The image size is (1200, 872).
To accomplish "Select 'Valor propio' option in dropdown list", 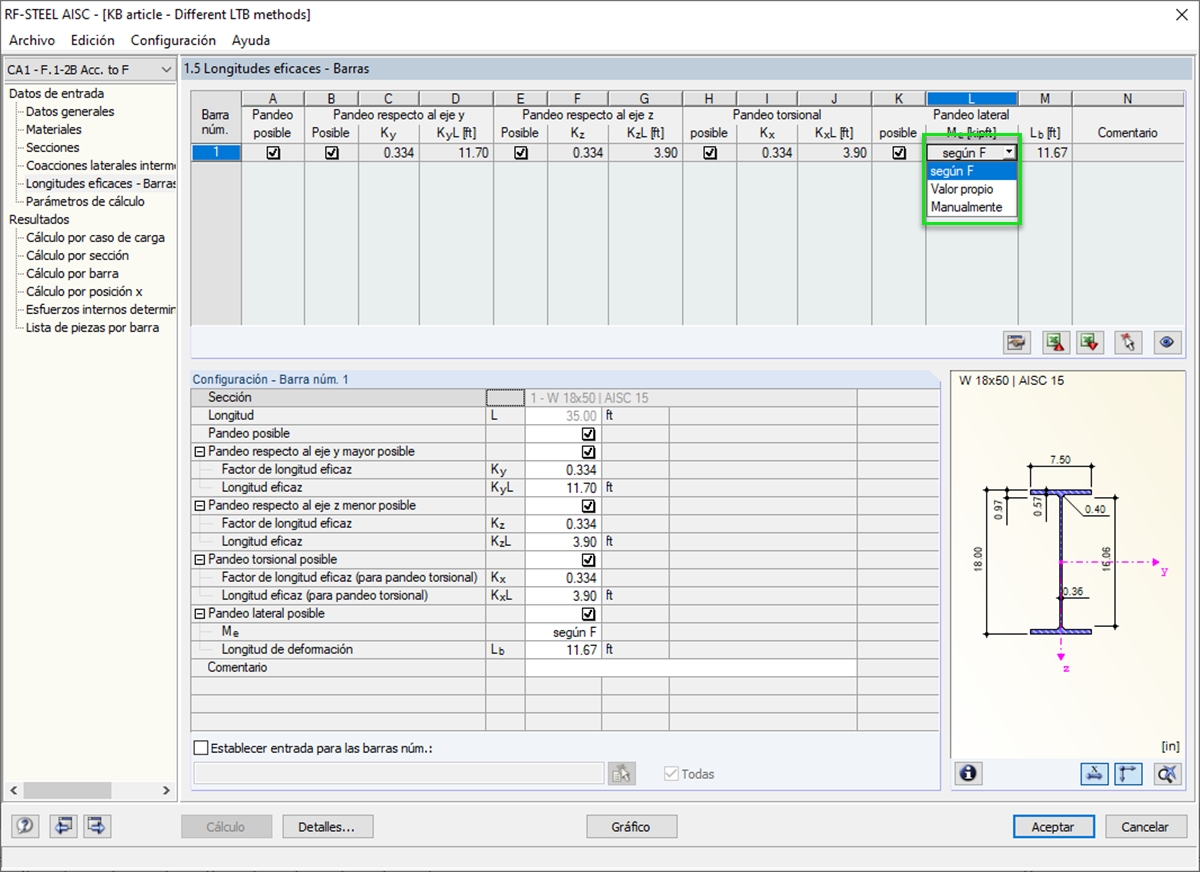I will pyautogui.click(x=971, y=189).
